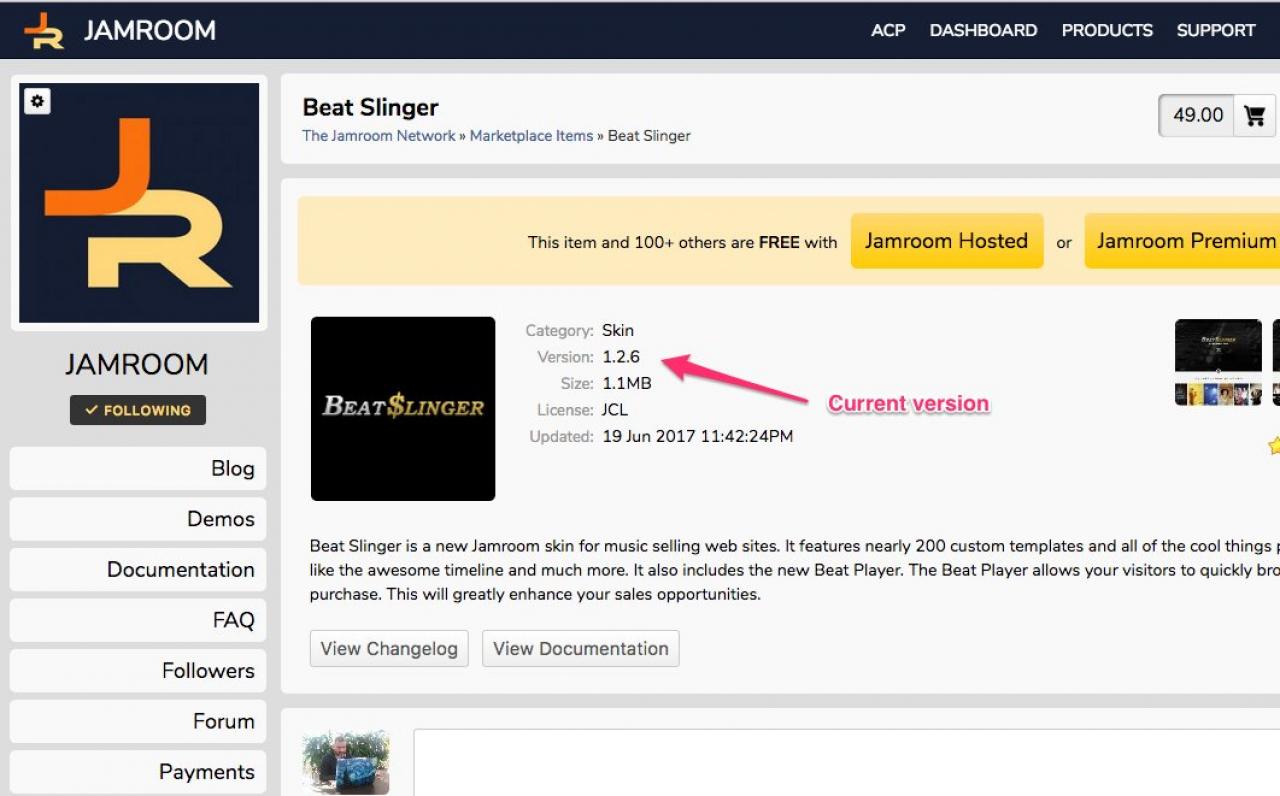Open the gear settings icon on profile image

coord(37,101)
